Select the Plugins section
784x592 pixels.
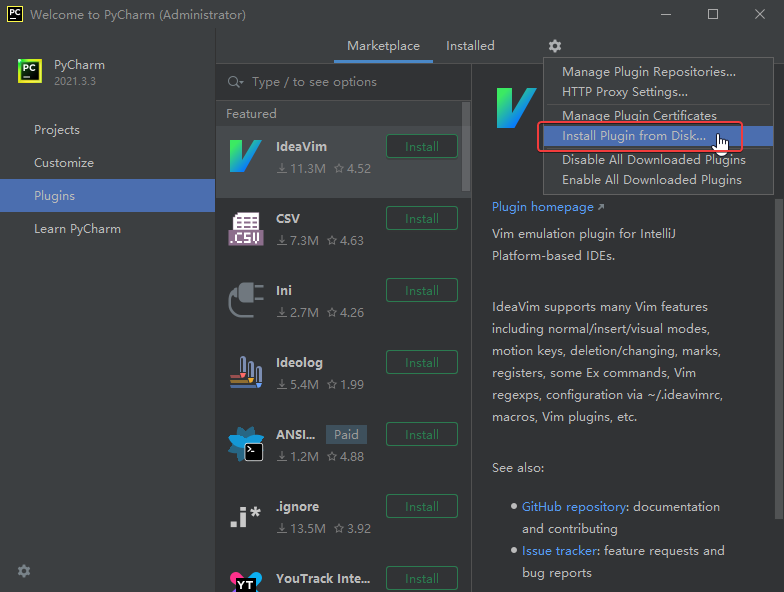point(108,196)
